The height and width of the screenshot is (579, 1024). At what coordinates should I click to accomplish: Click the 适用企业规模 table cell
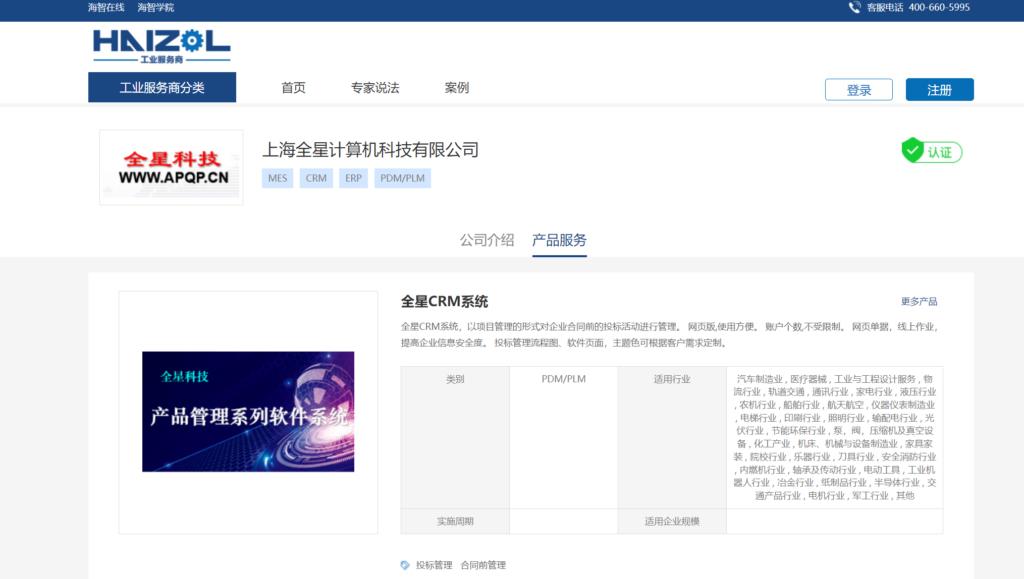tap(672, 522)
